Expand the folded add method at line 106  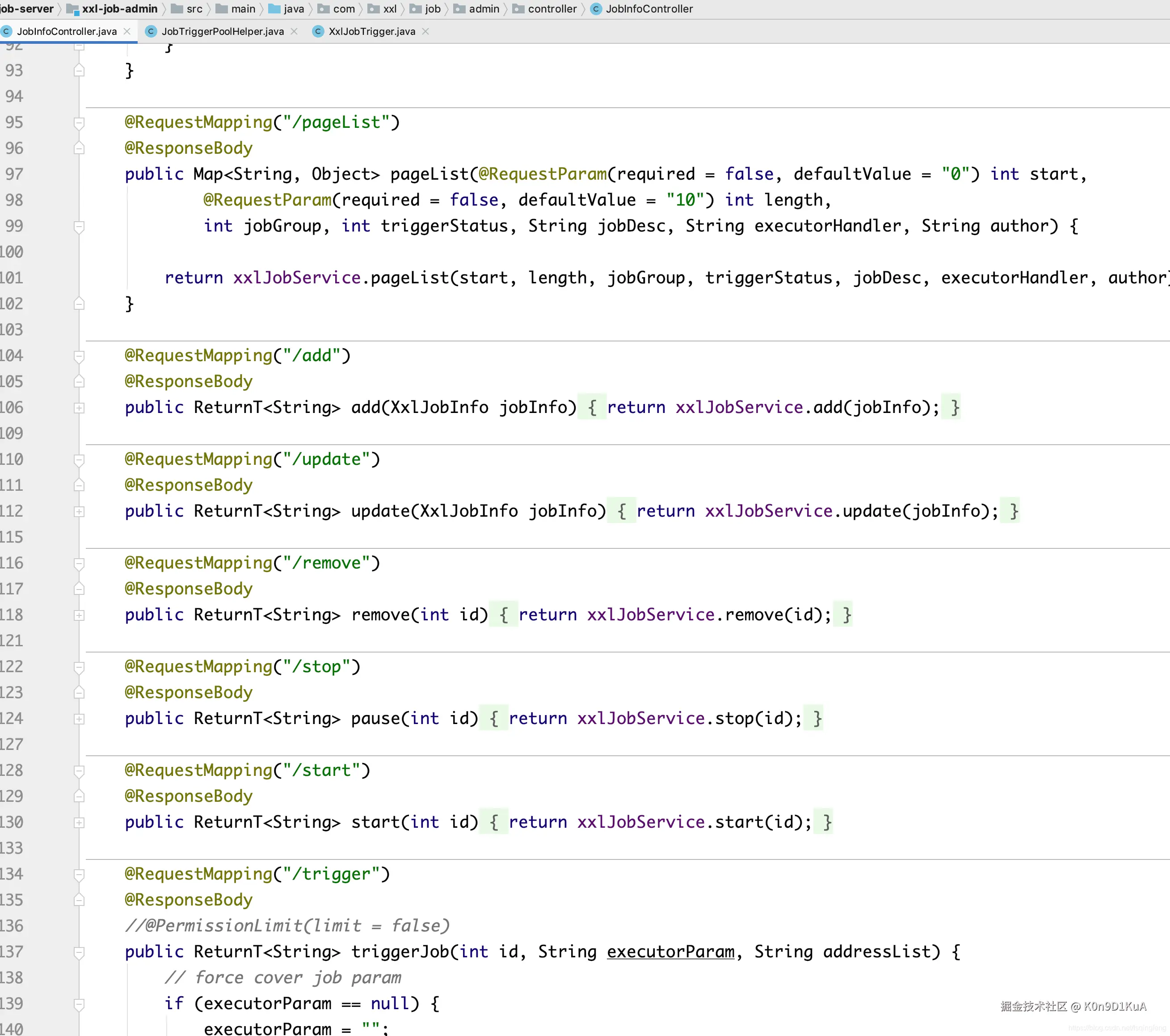(79, 408)
